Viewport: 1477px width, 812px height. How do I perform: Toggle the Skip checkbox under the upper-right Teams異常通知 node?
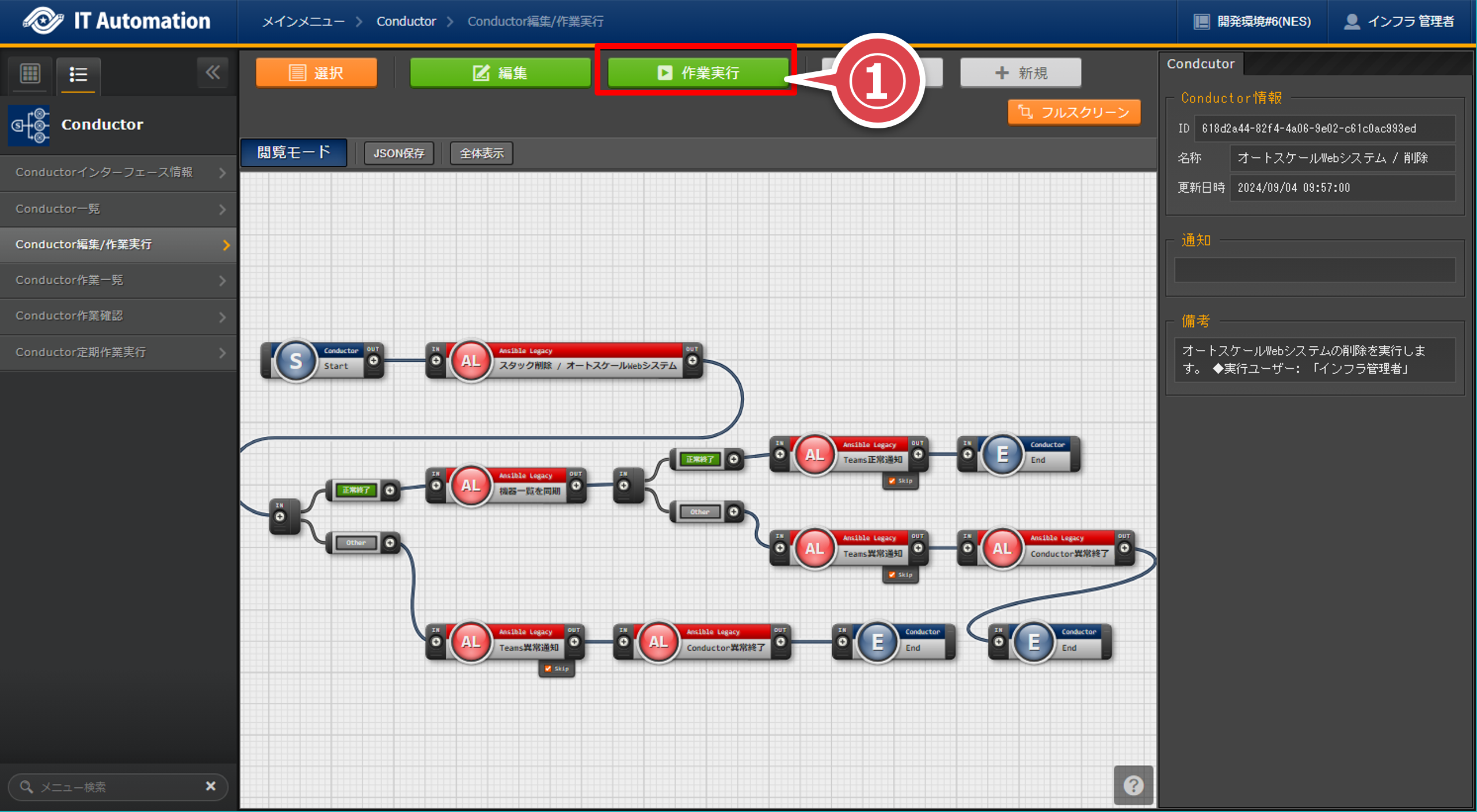pos(892,574)
